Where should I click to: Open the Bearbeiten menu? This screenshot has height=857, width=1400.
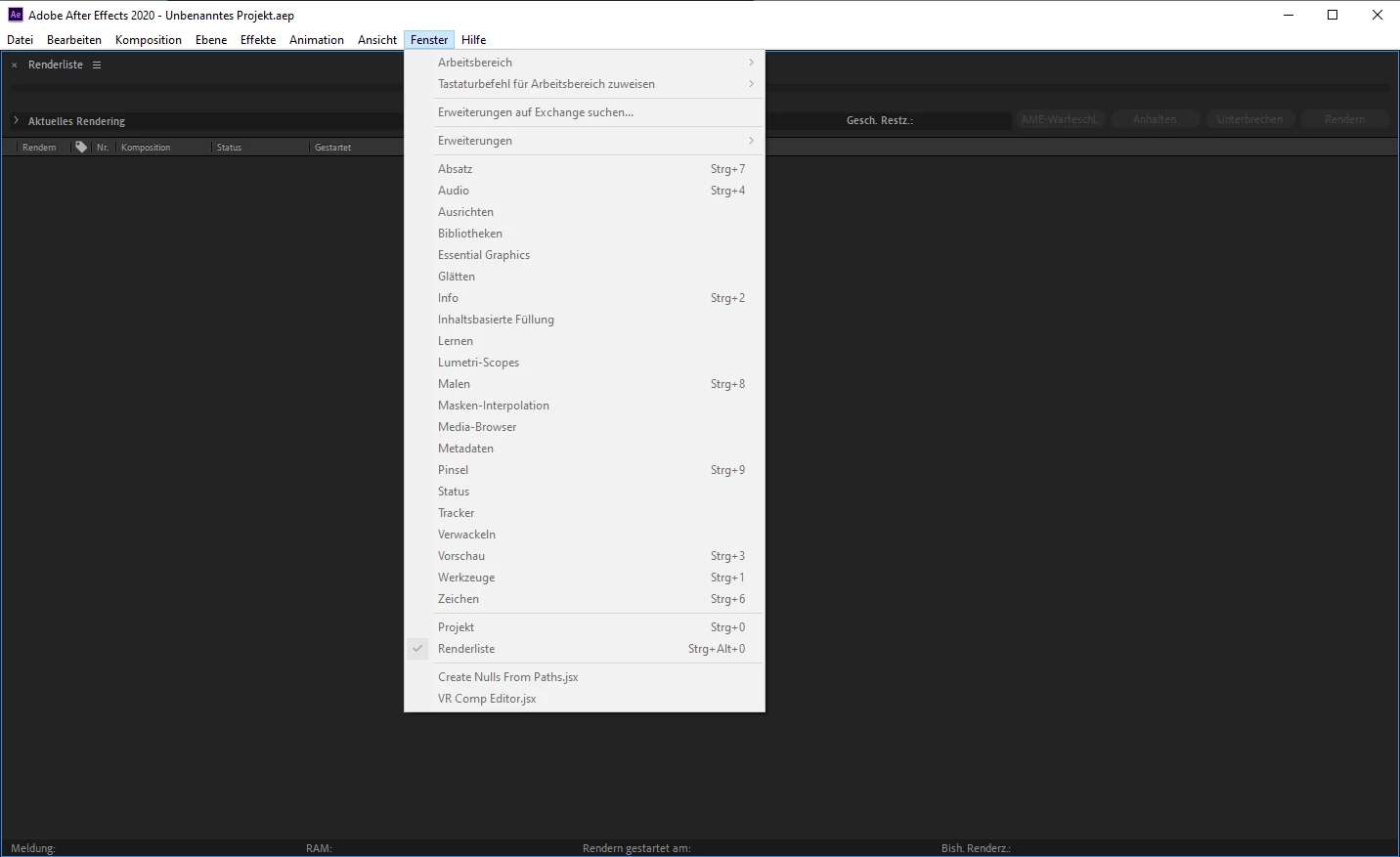(74, 40)
